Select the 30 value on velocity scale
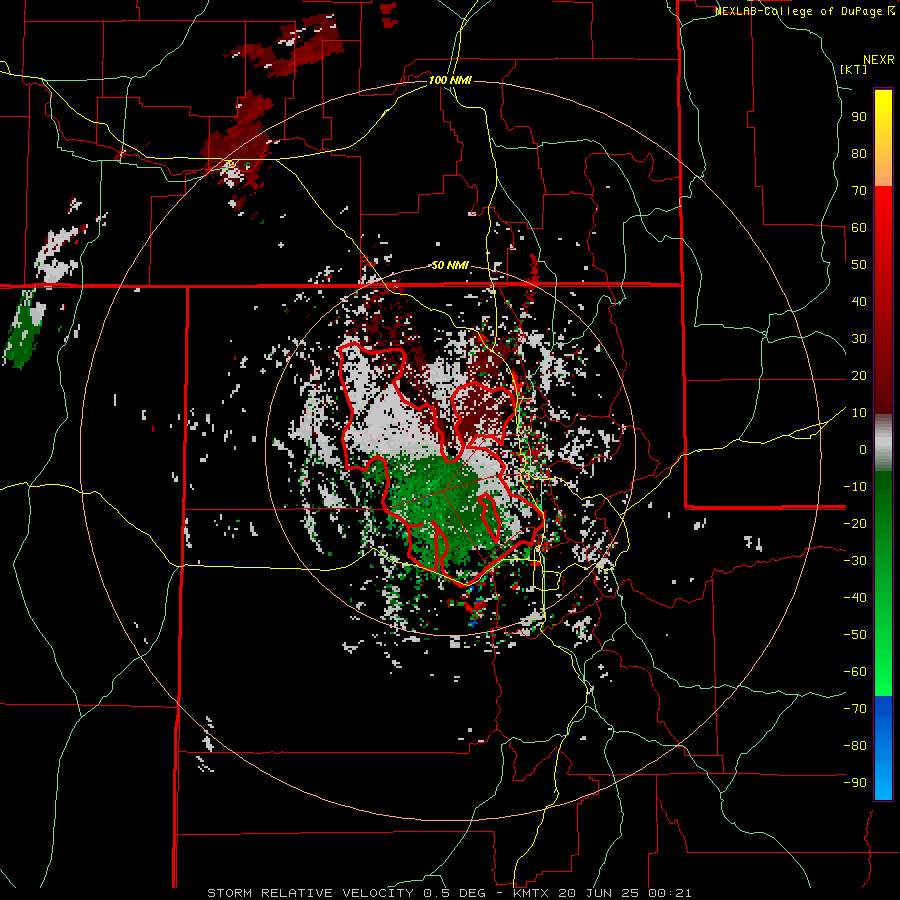900x900 pixels. pos(859,339)
